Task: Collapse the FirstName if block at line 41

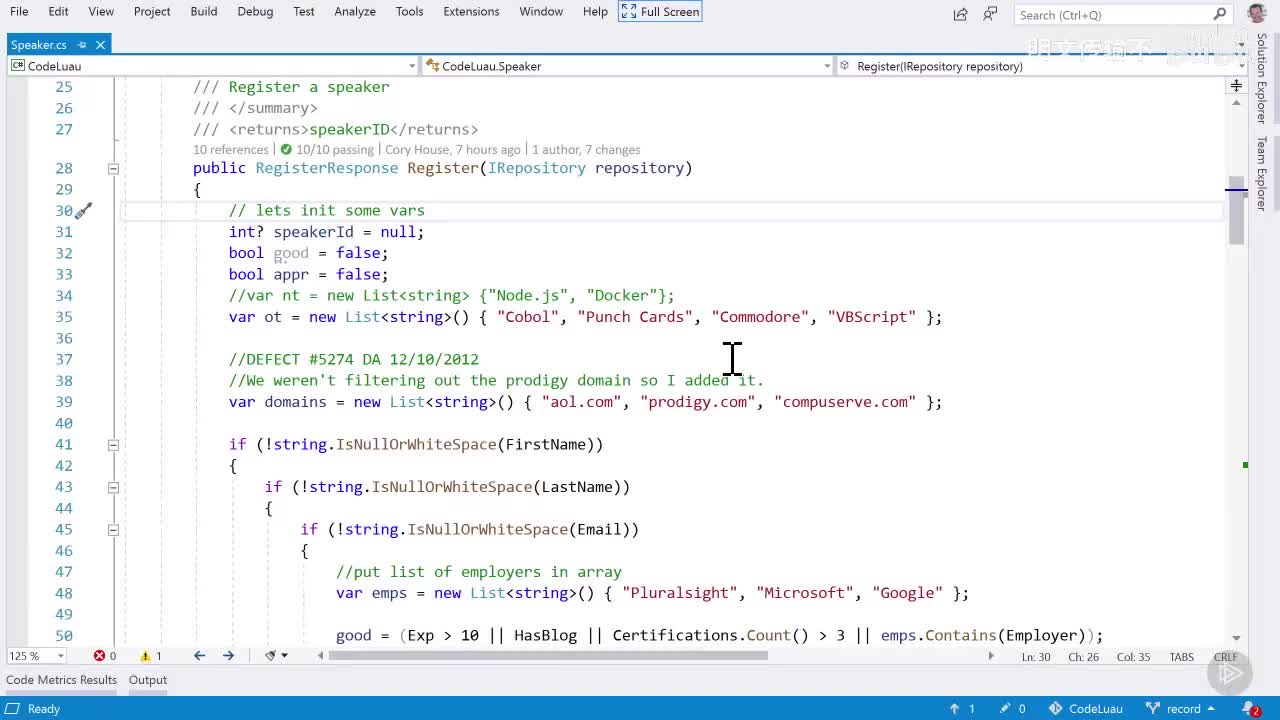Action: point(113,445)
